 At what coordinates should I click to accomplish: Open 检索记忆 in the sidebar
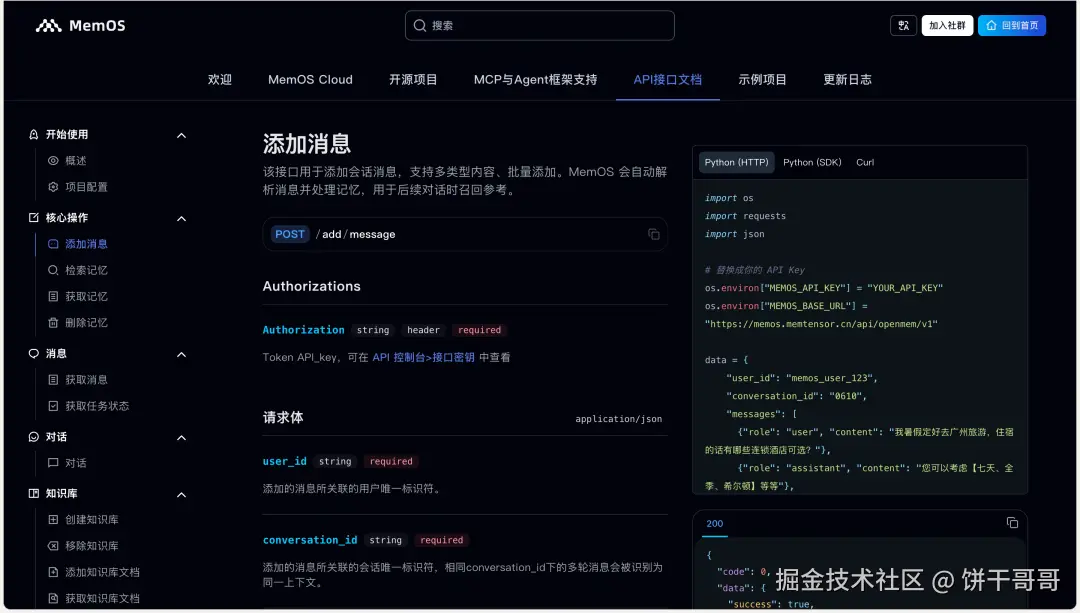tap(86, 270)
